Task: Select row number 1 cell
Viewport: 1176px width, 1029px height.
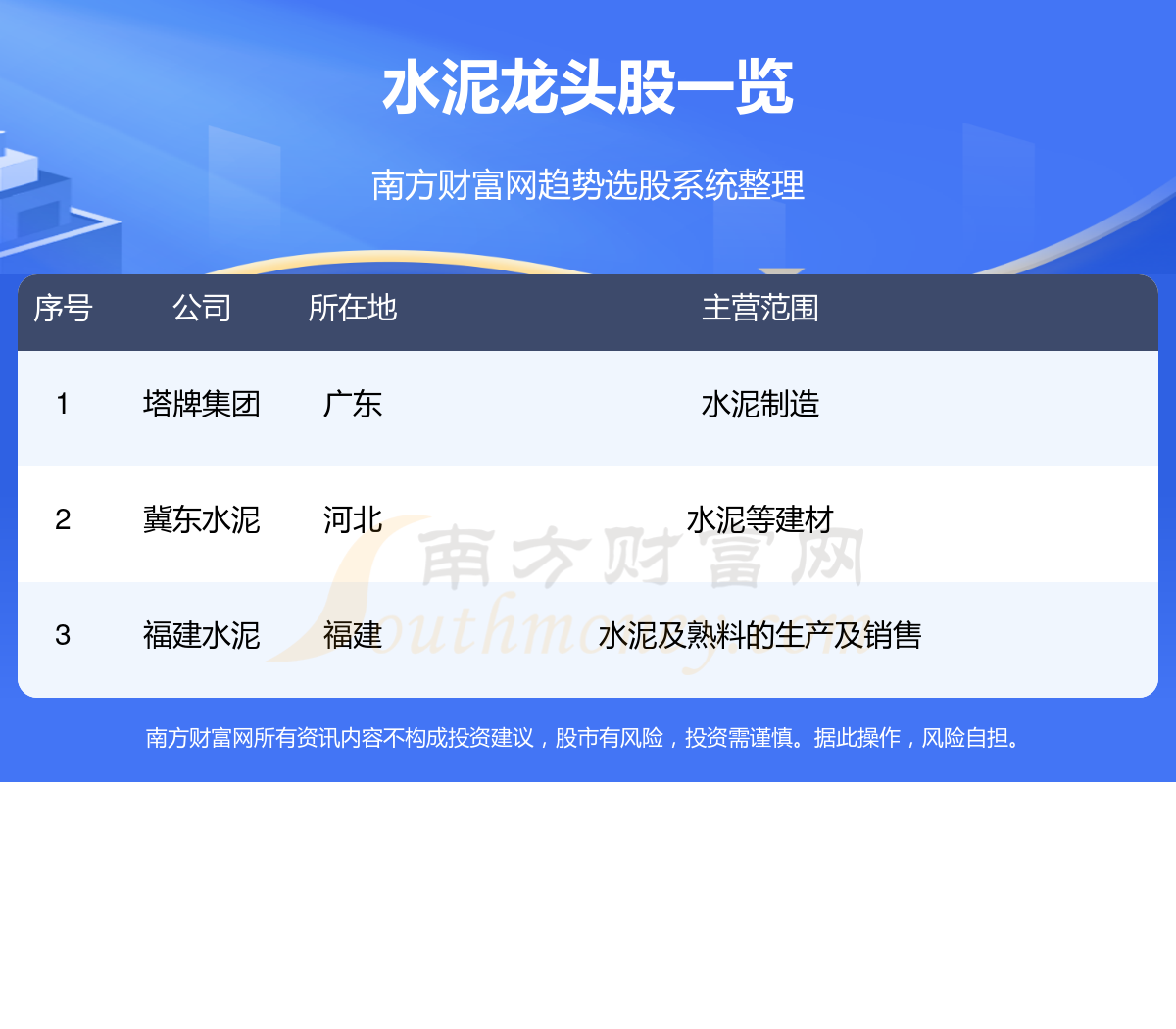Action: click(x=63, y=404)
